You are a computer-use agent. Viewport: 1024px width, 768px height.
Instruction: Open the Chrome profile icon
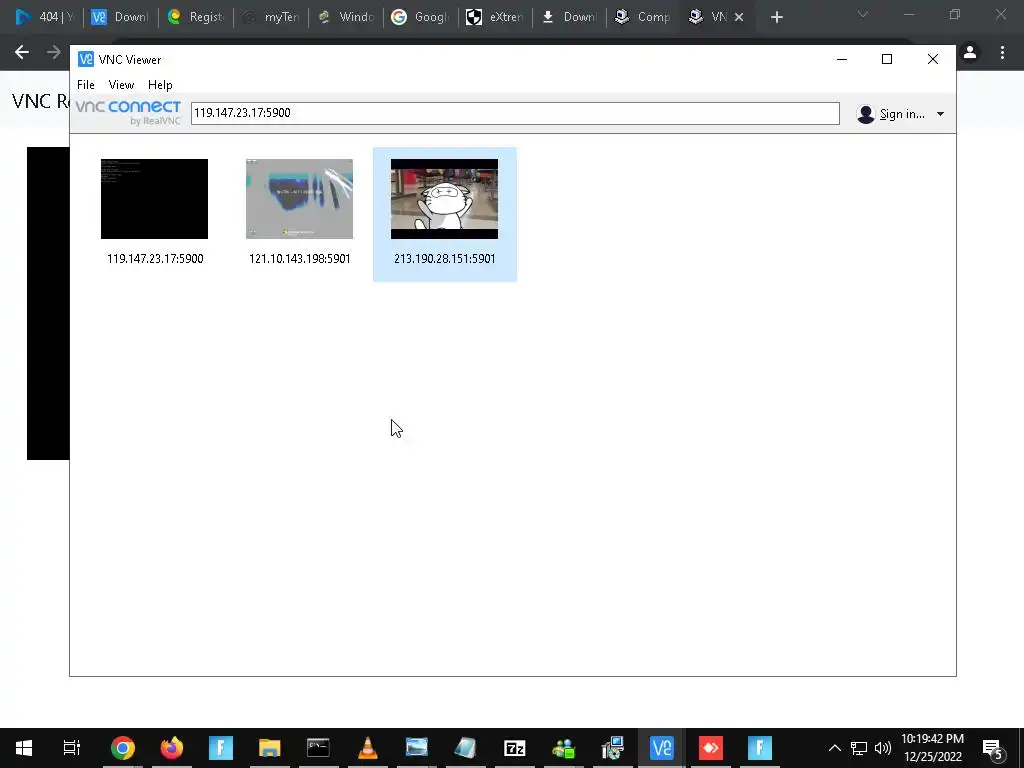tap(970, 52)
